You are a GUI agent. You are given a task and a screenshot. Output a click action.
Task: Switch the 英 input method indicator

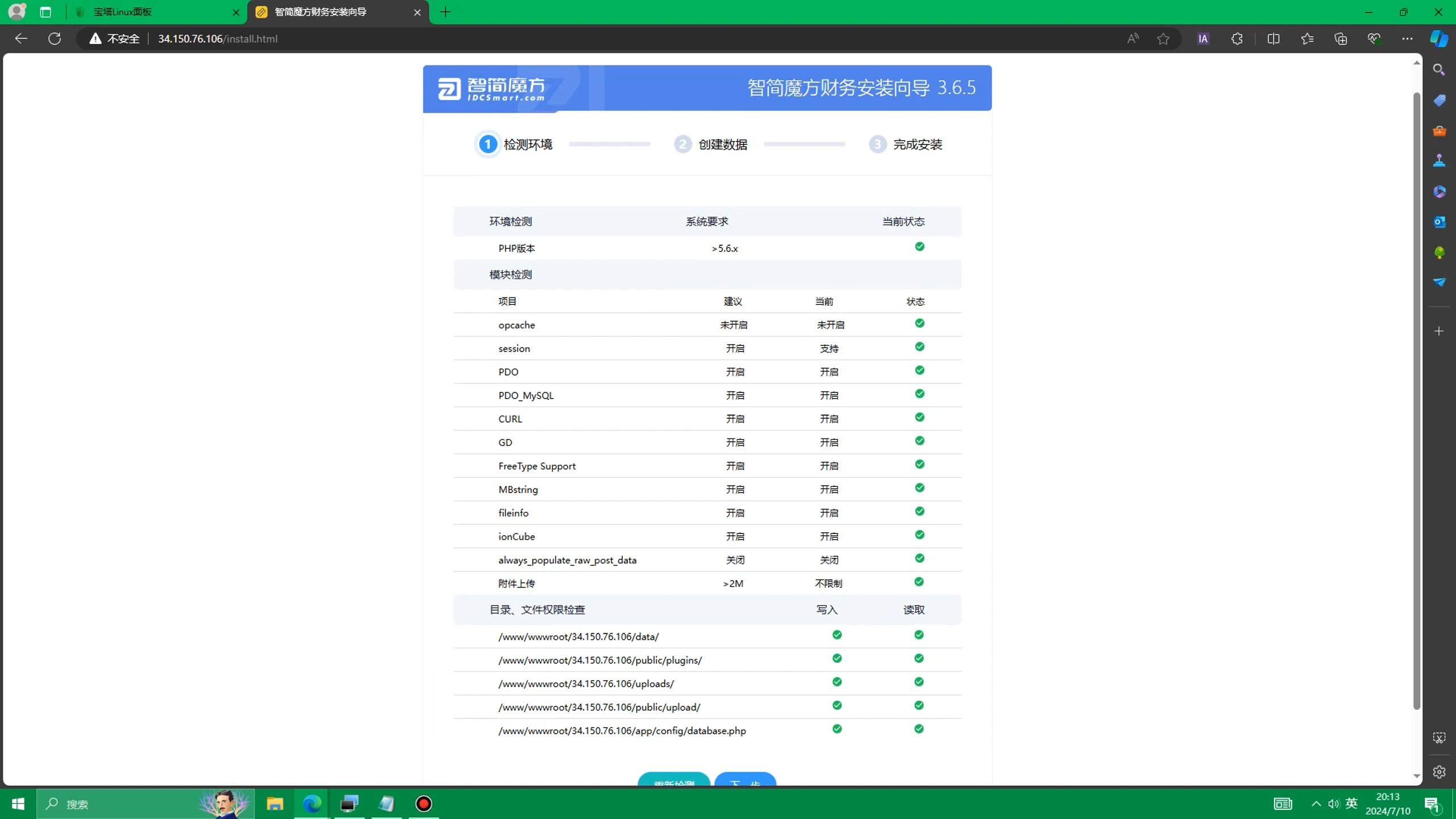1352,804
